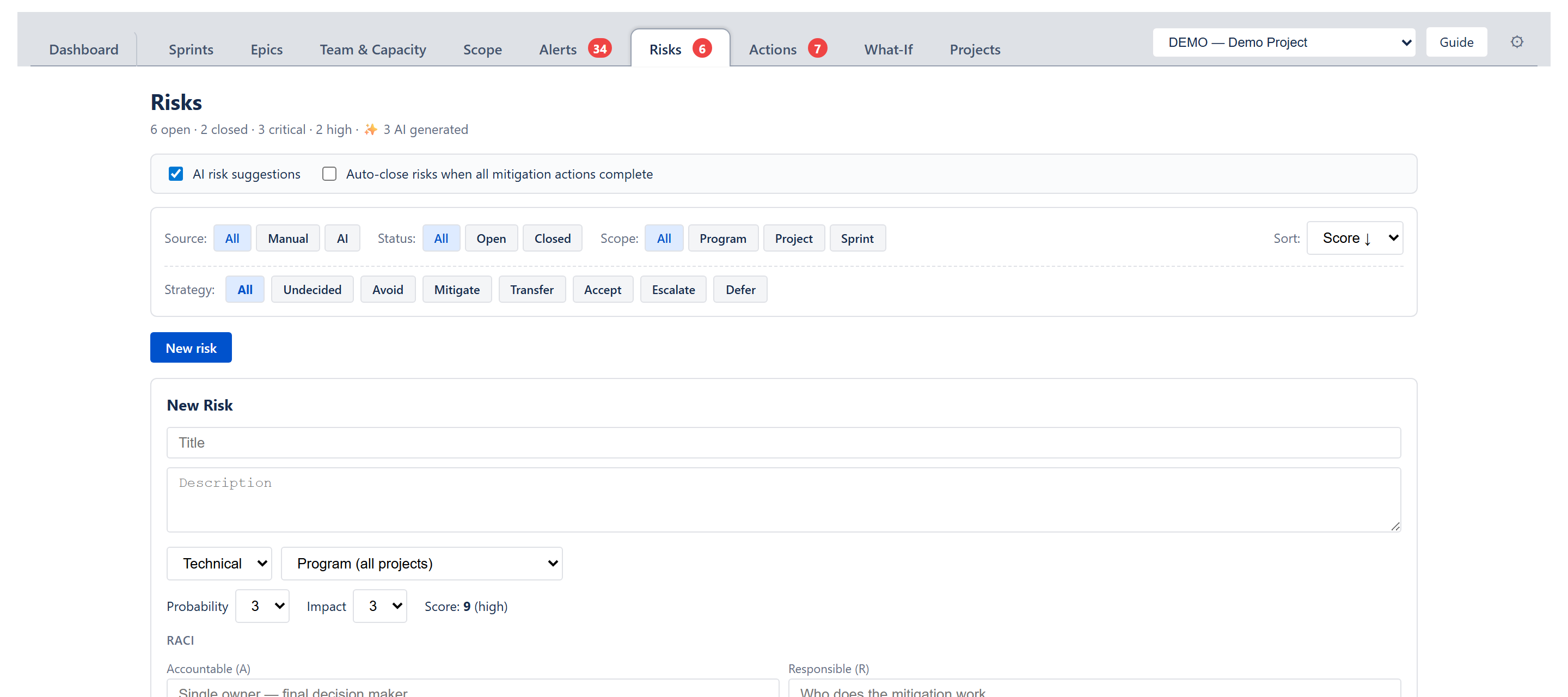Open the What-If tab
Image resolution: width=1568 pixels, height=697 pixels.
pos(888,50)
